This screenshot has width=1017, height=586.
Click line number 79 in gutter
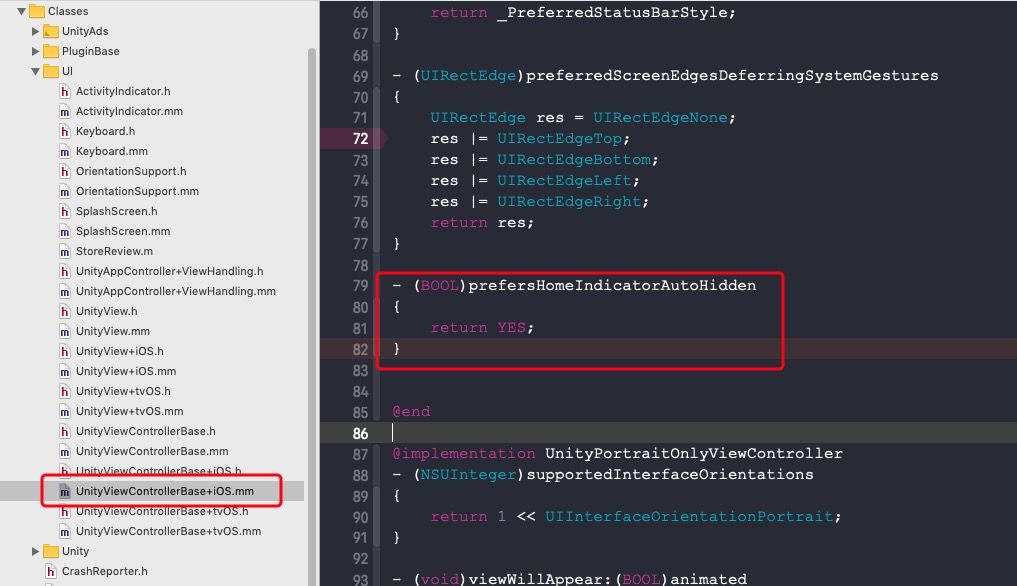coord(361,286)
